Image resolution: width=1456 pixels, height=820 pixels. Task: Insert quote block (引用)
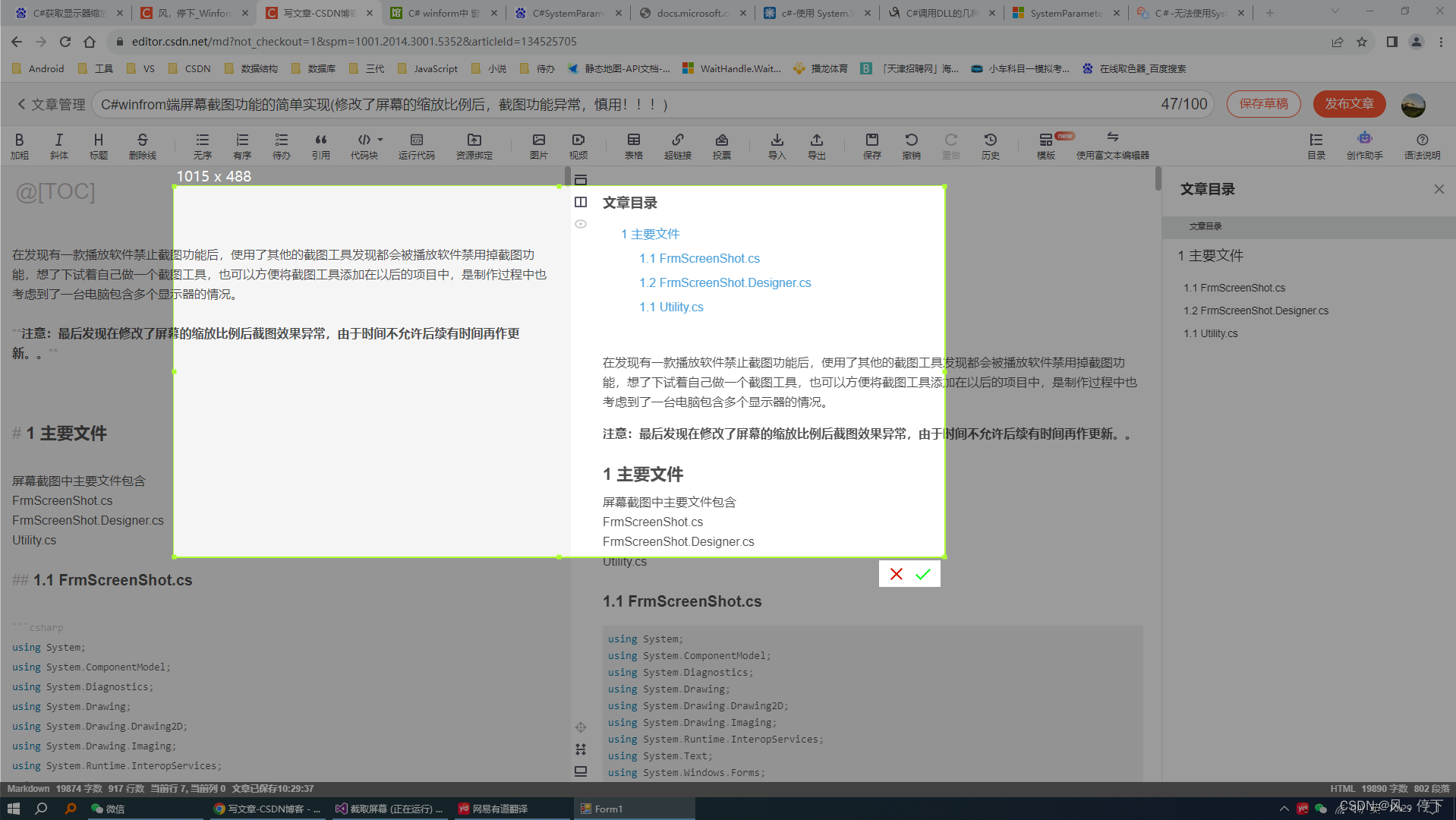pos(321,146)
